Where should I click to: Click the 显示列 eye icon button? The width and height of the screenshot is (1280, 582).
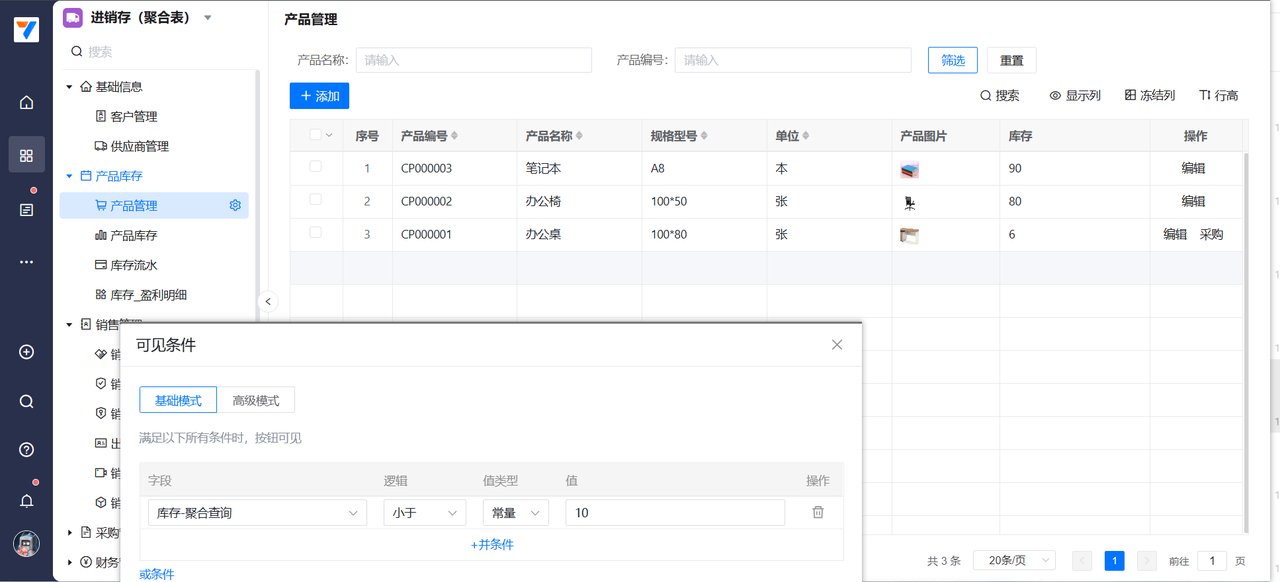(x=1075, y=96)
